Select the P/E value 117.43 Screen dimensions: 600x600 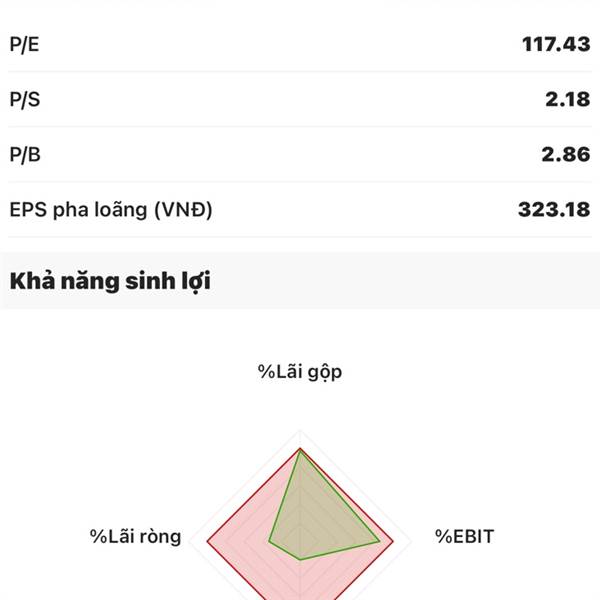pos(555,44)
